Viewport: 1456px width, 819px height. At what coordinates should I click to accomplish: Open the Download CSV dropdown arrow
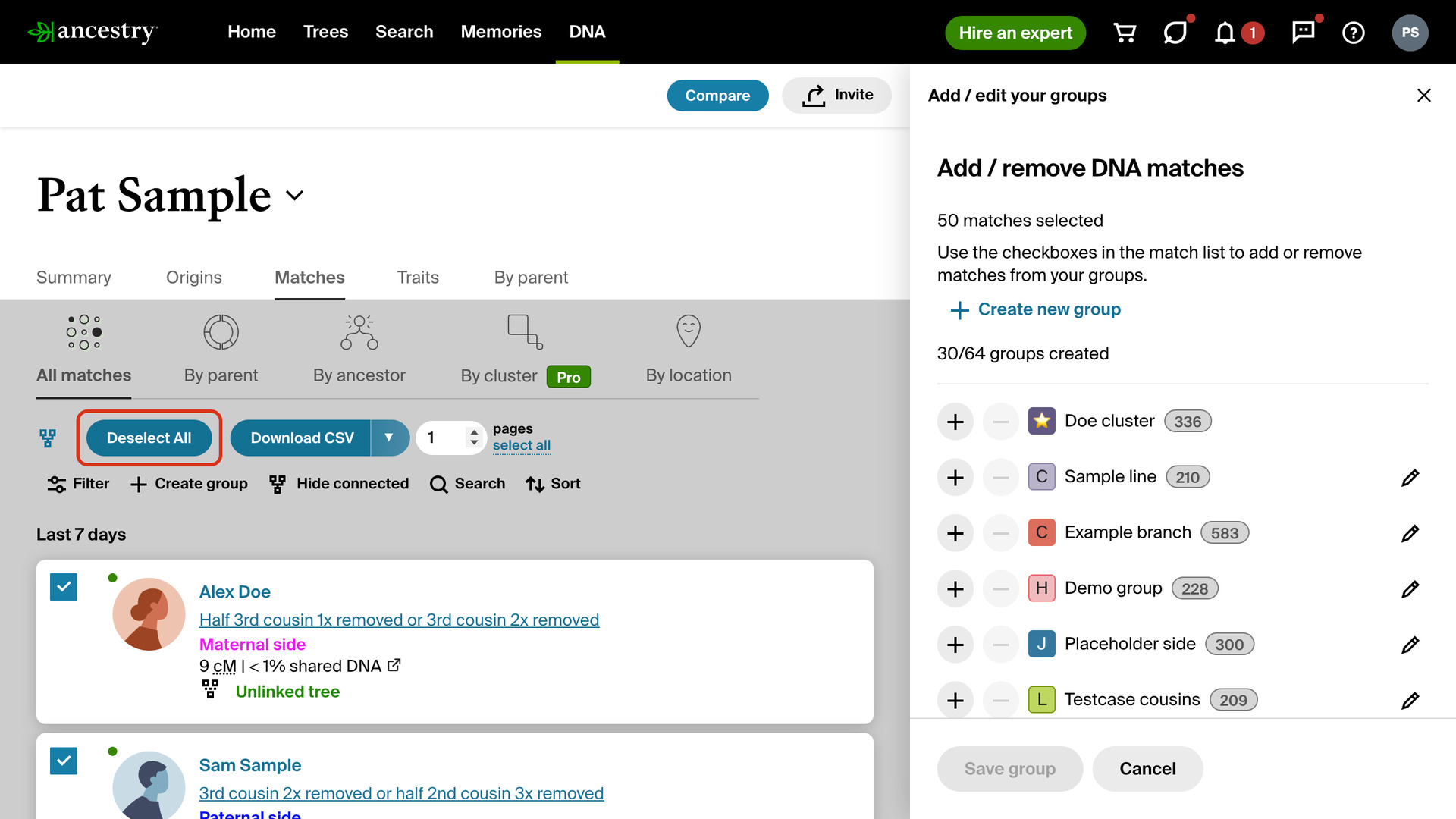pos(389,438)
